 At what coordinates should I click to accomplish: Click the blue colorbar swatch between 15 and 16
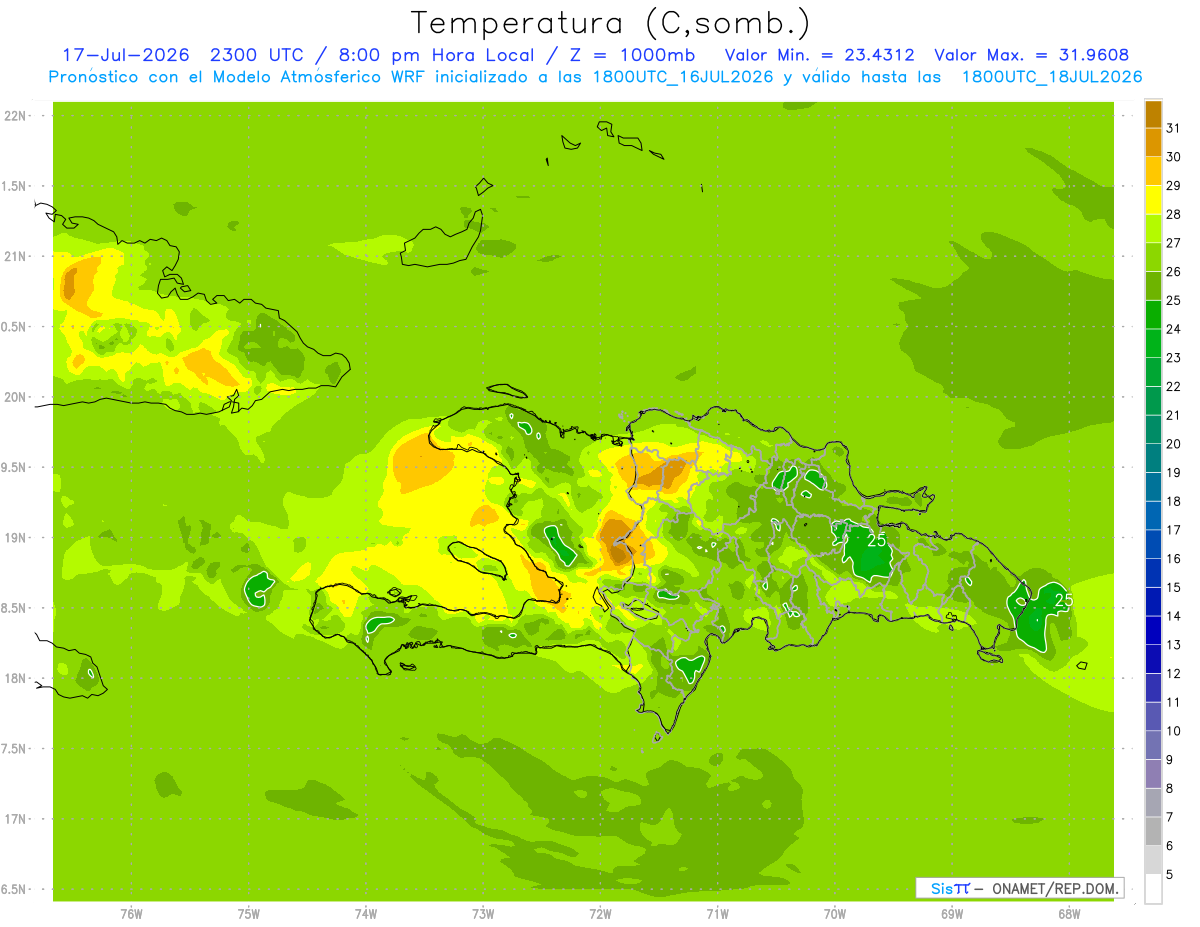click(x=1153, y=573)
